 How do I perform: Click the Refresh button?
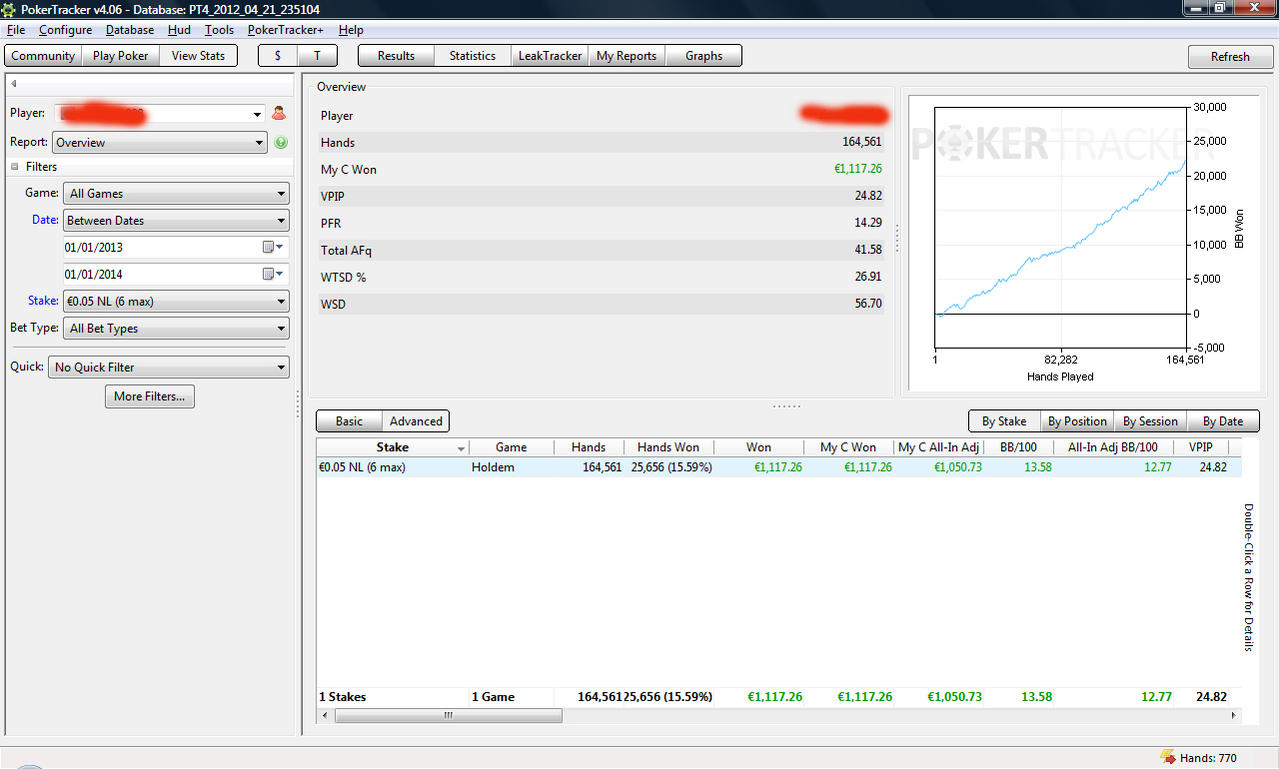click(1230, 57)
